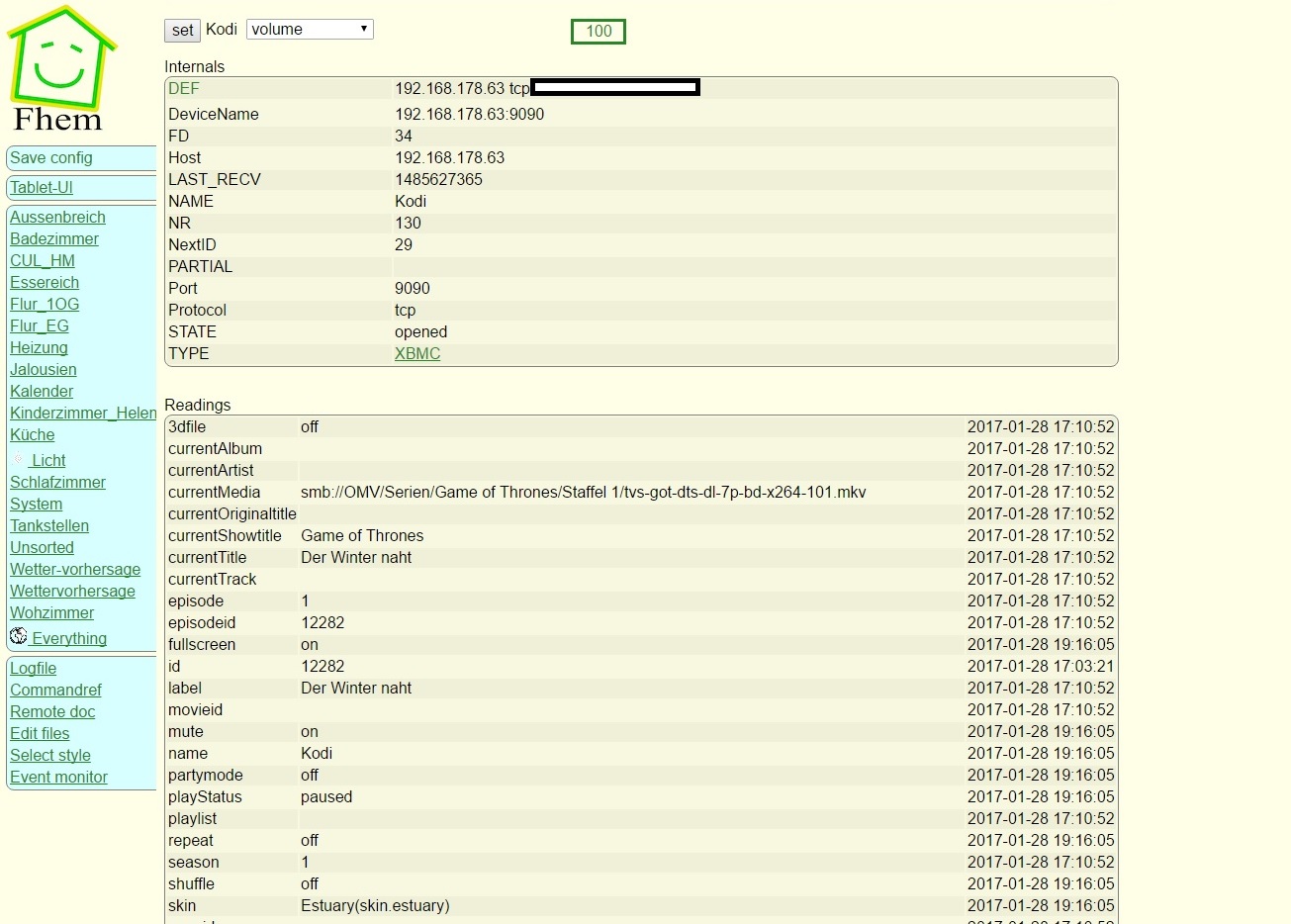1291x924 pixels.
Task: Click the id reading timestamp 17:03:21
Action: point(1041,667)
